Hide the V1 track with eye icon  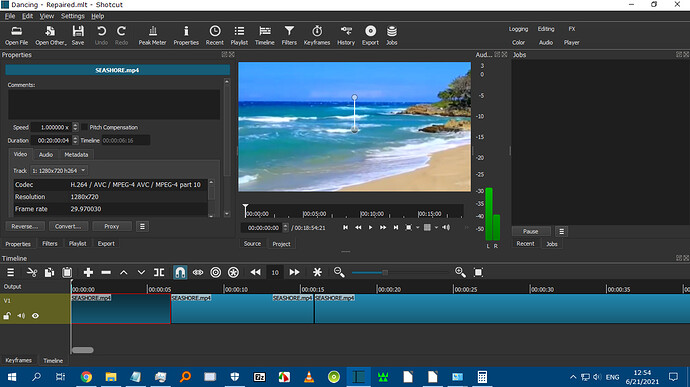[x=35, y=316]
